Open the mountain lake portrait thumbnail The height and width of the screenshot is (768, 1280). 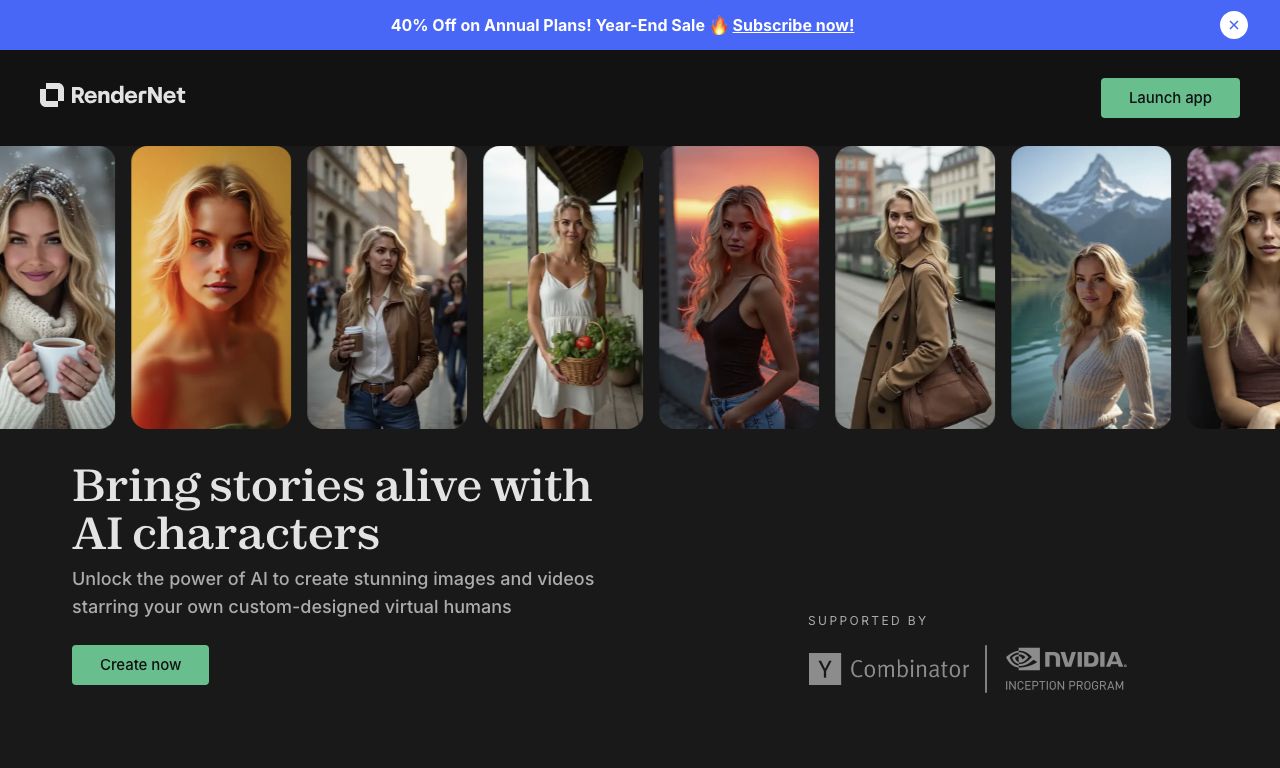[x=1091, y=288]
